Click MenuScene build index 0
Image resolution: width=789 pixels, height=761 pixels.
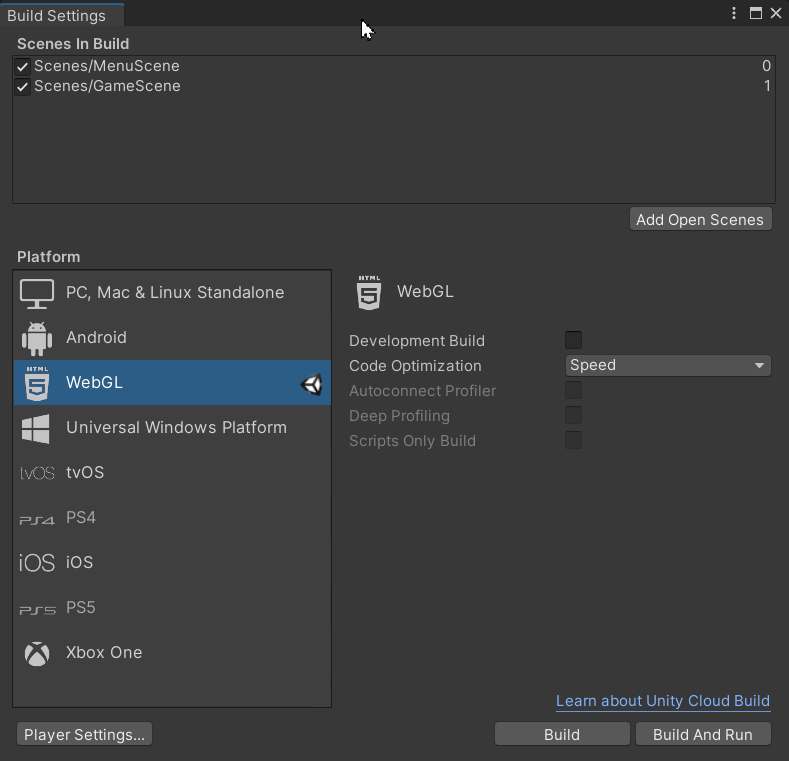766,66
